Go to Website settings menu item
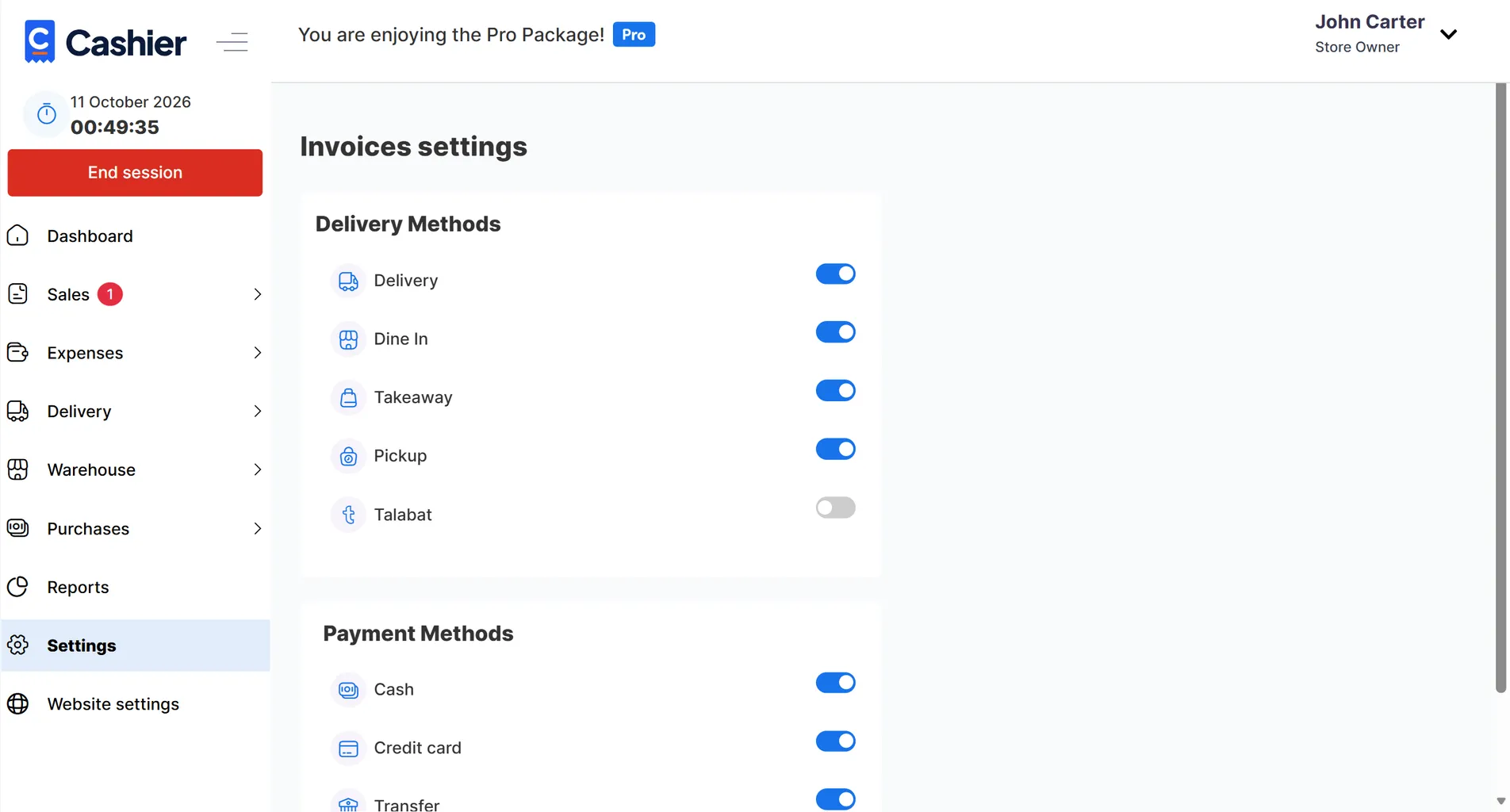This screenshot has height=812, width=1510. [135, 704]
